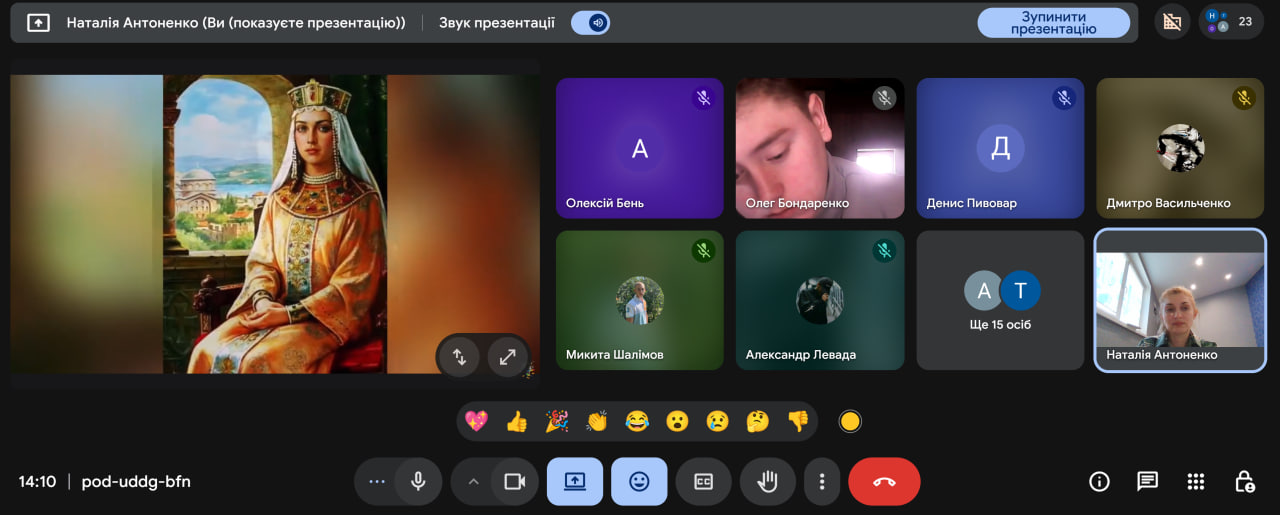1280x515 pixels.
Task: Send the thumbs up reaction
Action: pyautogui.click(x=516, y=421)
